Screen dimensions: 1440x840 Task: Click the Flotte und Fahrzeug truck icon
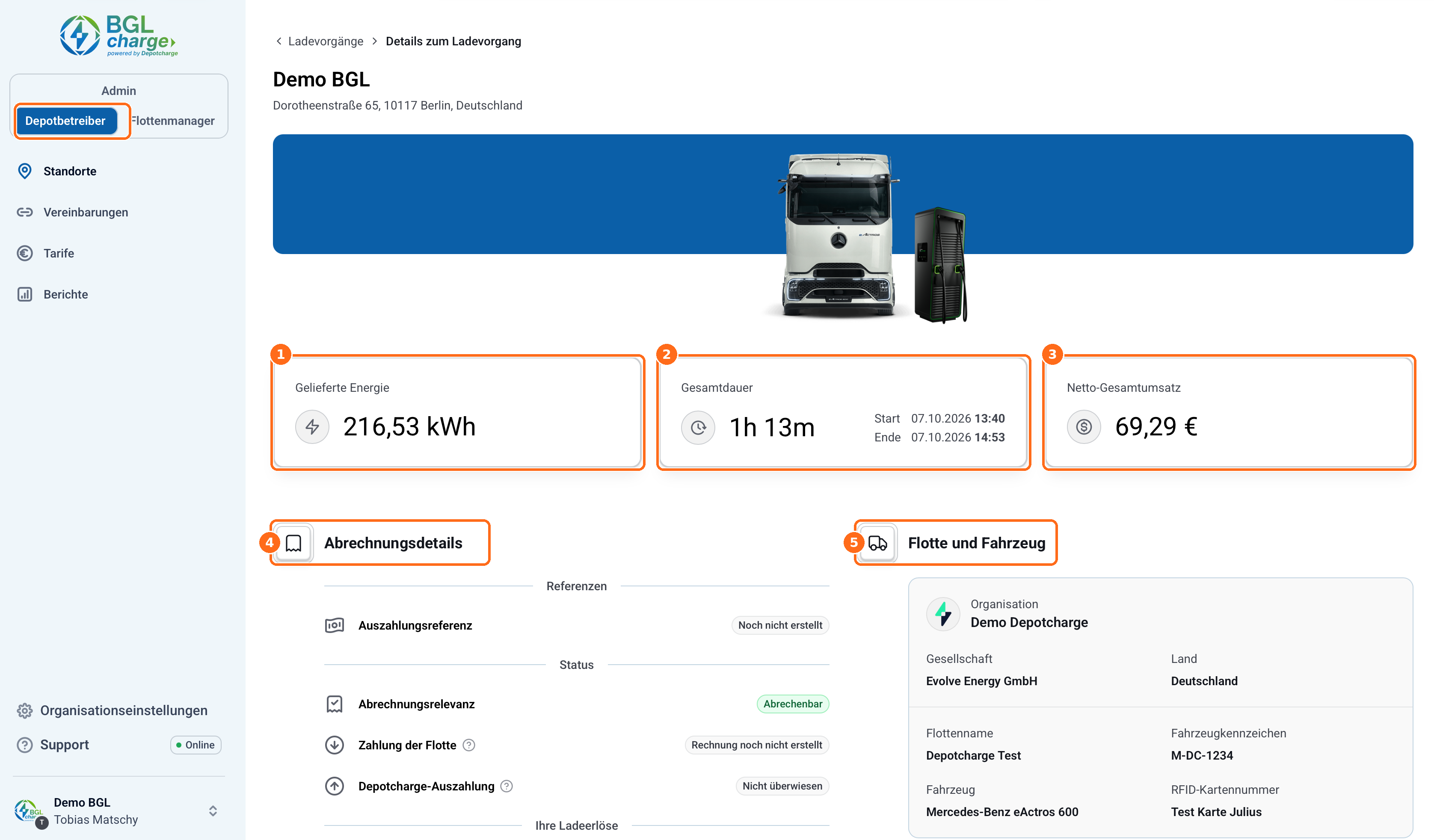(877, 543)
